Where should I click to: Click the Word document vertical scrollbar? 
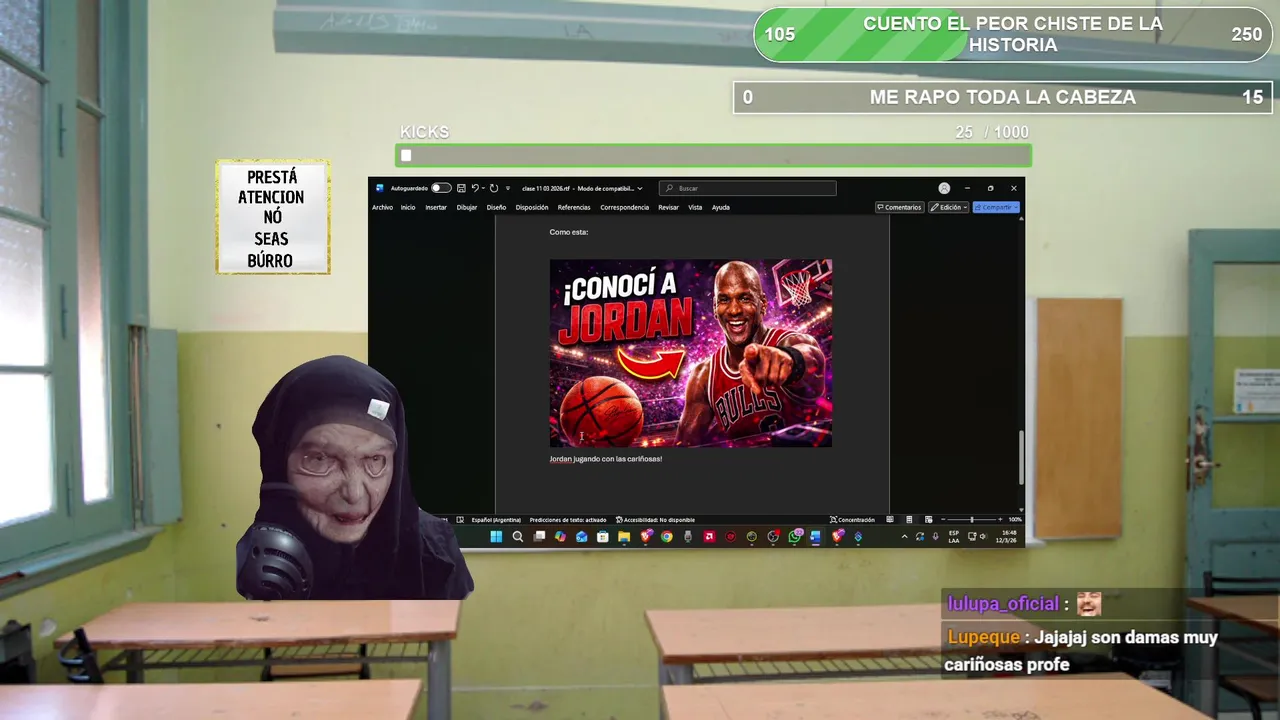[x=1020, y=457]
